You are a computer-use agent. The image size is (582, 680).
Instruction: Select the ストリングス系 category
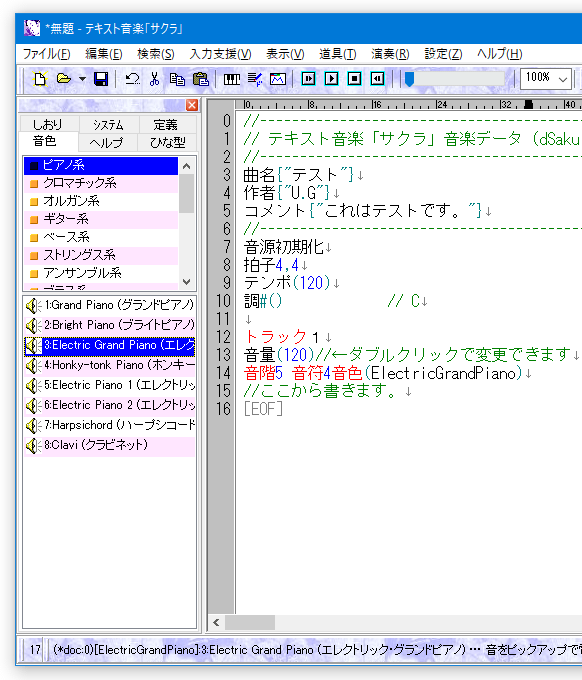pyautogui.click(x=101, y=255)
